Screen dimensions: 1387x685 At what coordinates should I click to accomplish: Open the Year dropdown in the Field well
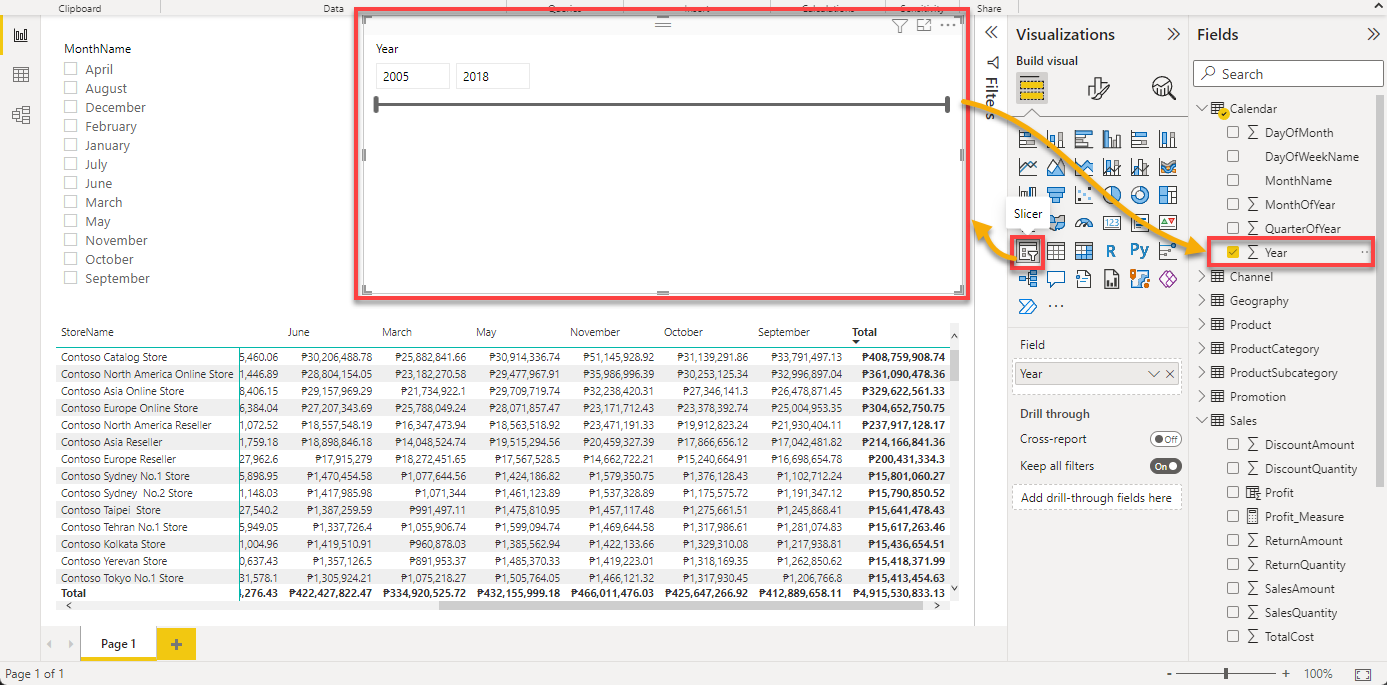pyautogui.click(x=1152, y=373)
